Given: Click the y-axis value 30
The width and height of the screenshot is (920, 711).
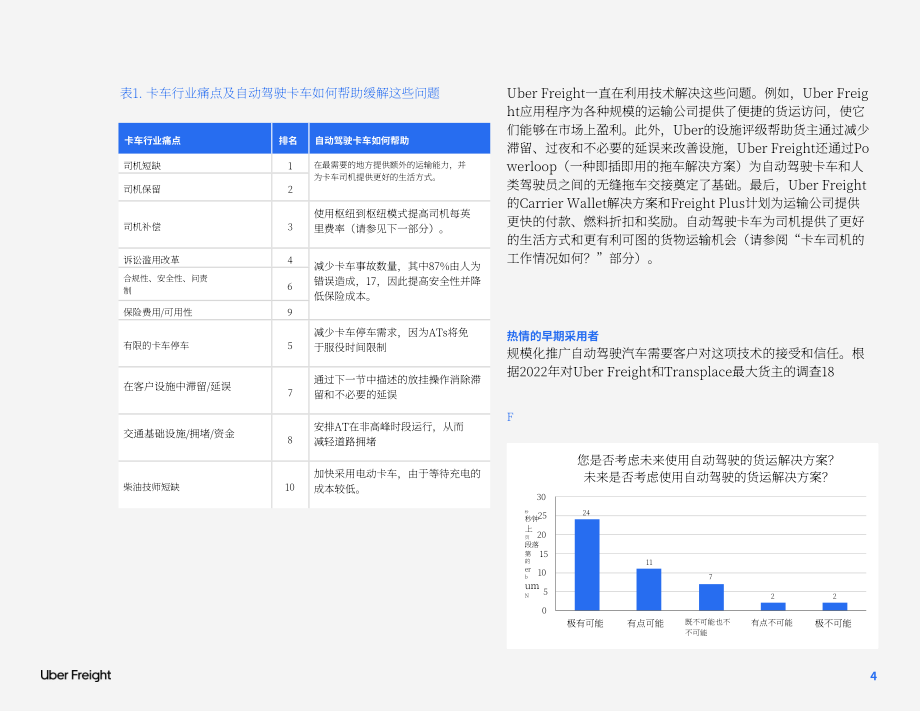Looking at the screenshot, I should point(541,497).
